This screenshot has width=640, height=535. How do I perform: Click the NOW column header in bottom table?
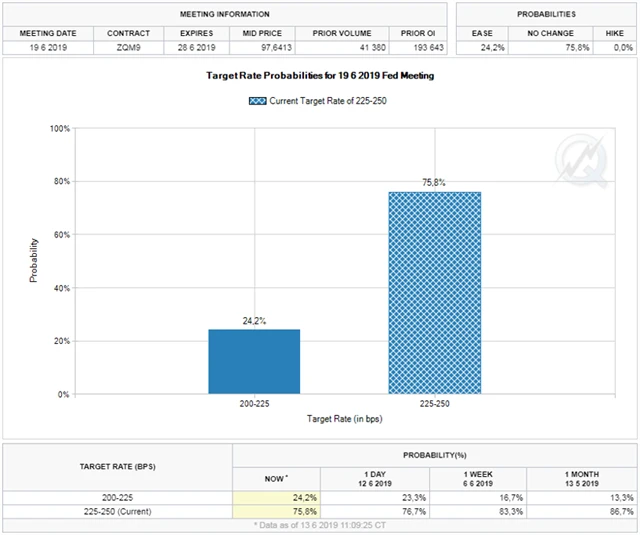point(276,478)
